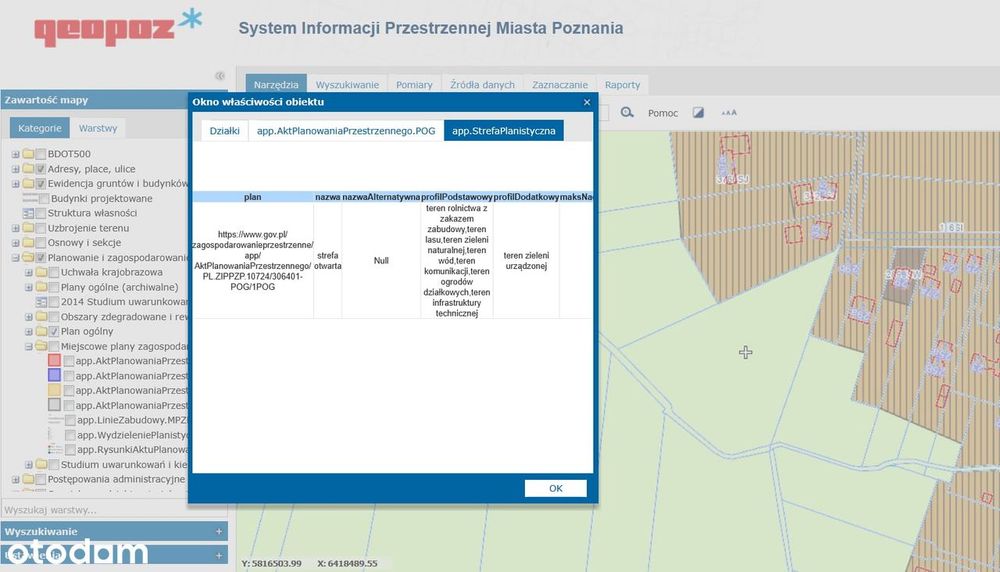Open the Wyszukiwanie tab

(347, 84)
